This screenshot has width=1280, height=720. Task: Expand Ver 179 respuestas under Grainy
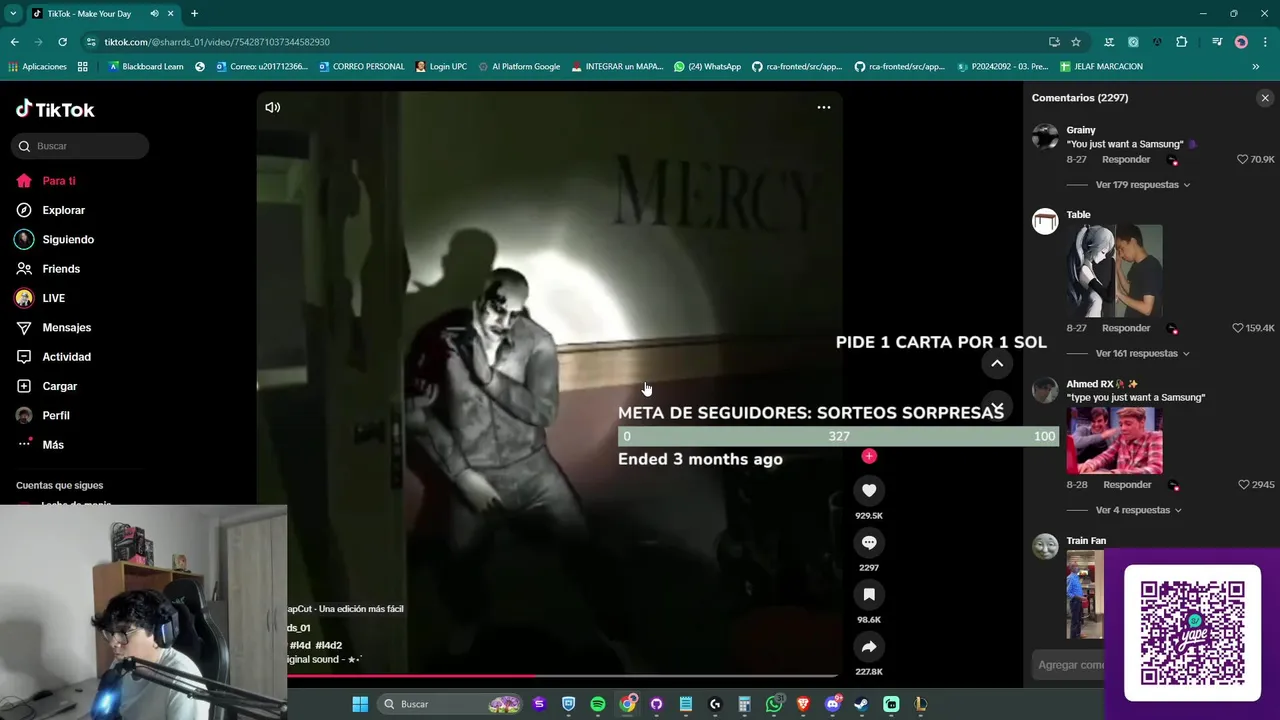(x=1143, y=185)
